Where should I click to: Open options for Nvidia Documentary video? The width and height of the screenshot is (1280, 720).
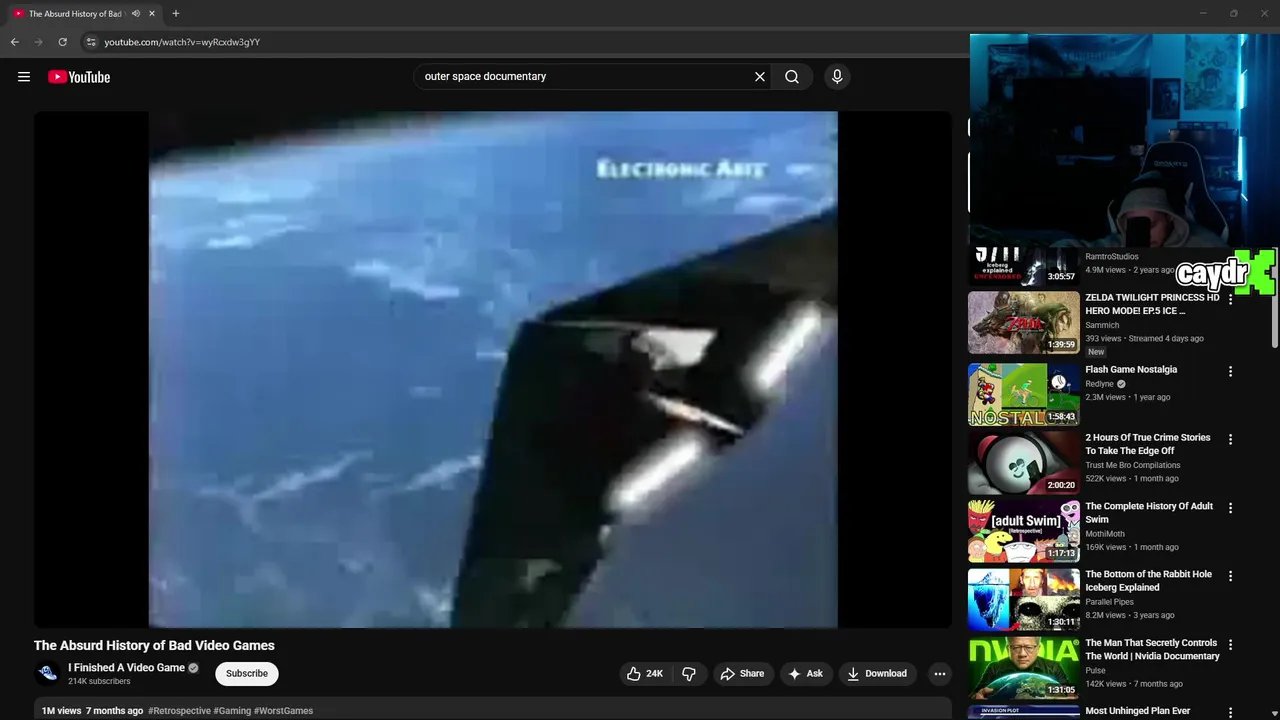1231,645
